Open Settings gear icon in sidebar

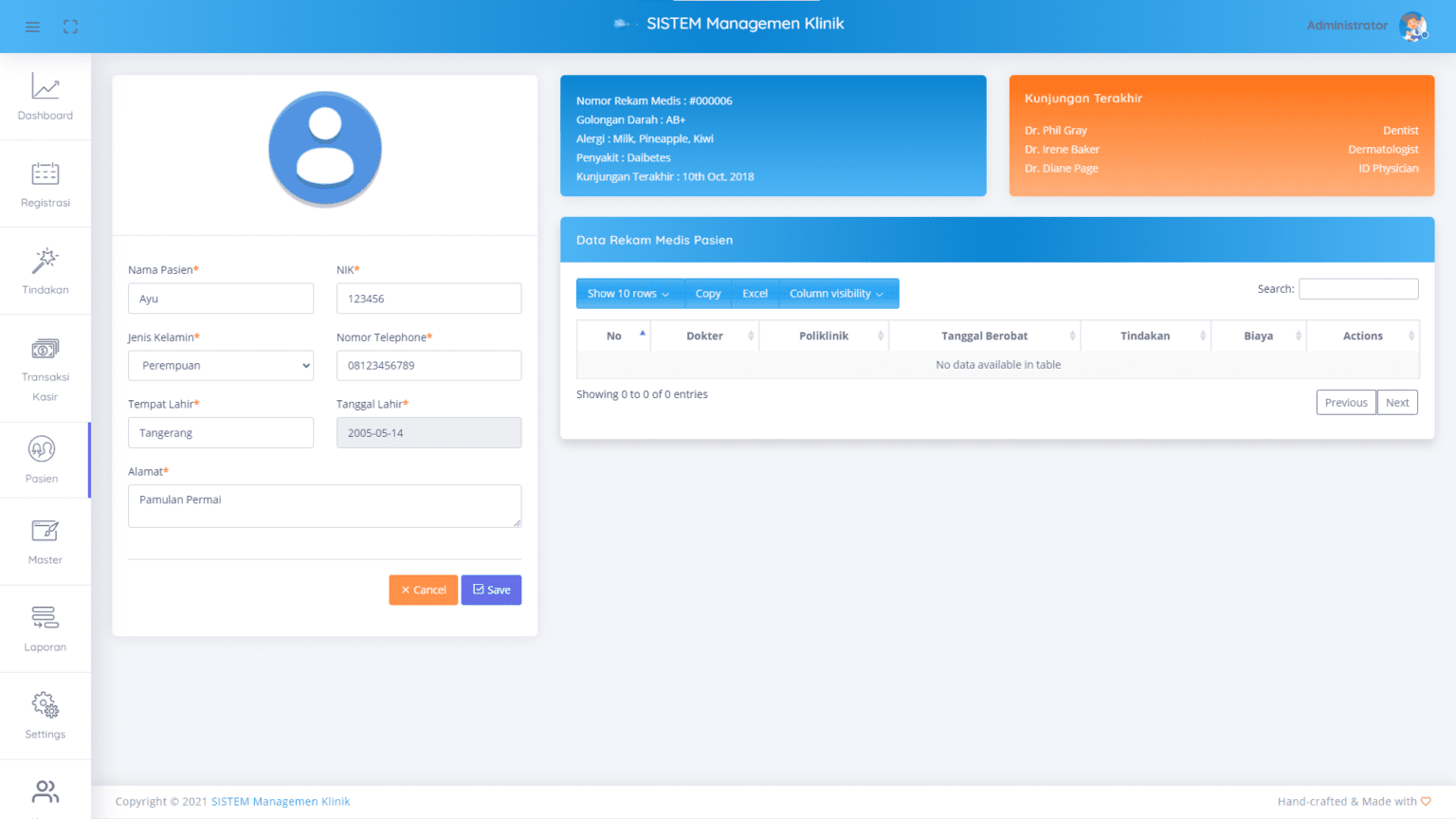point(45,705)
